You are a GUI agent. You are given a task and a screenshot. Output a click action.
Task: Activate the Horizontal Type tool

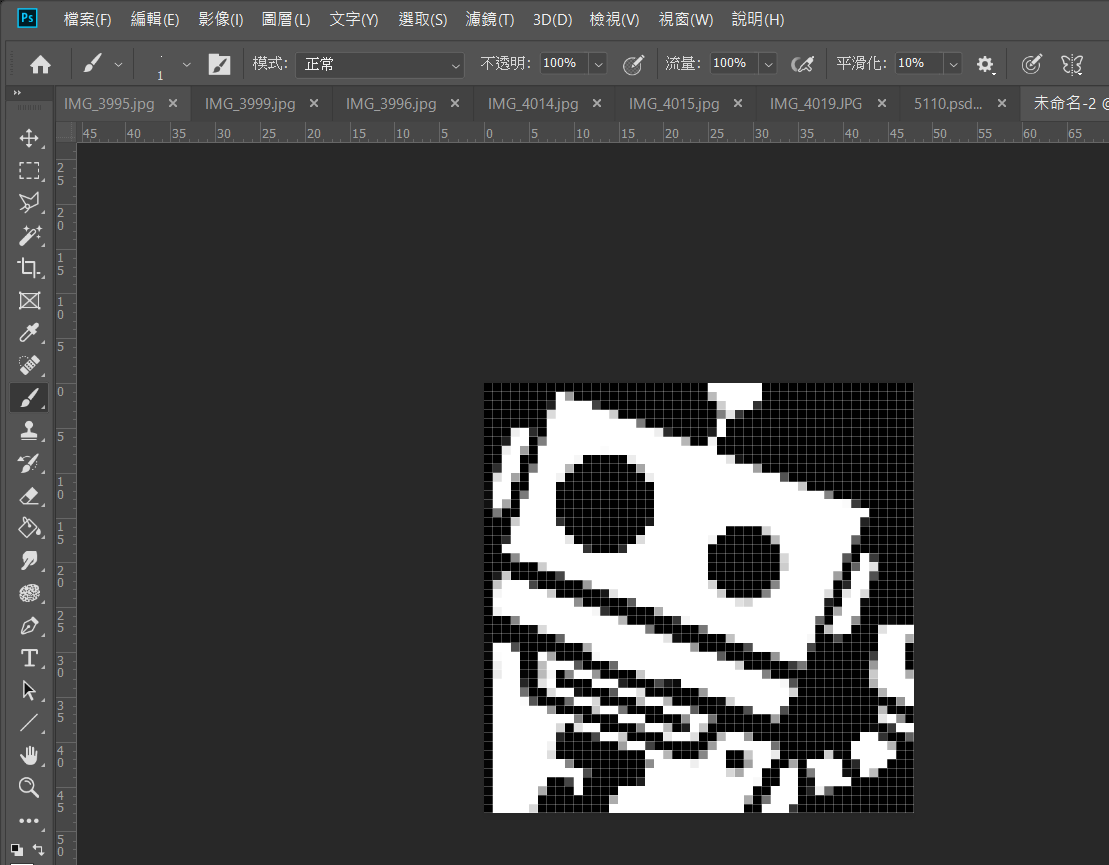tap(29, 658)
